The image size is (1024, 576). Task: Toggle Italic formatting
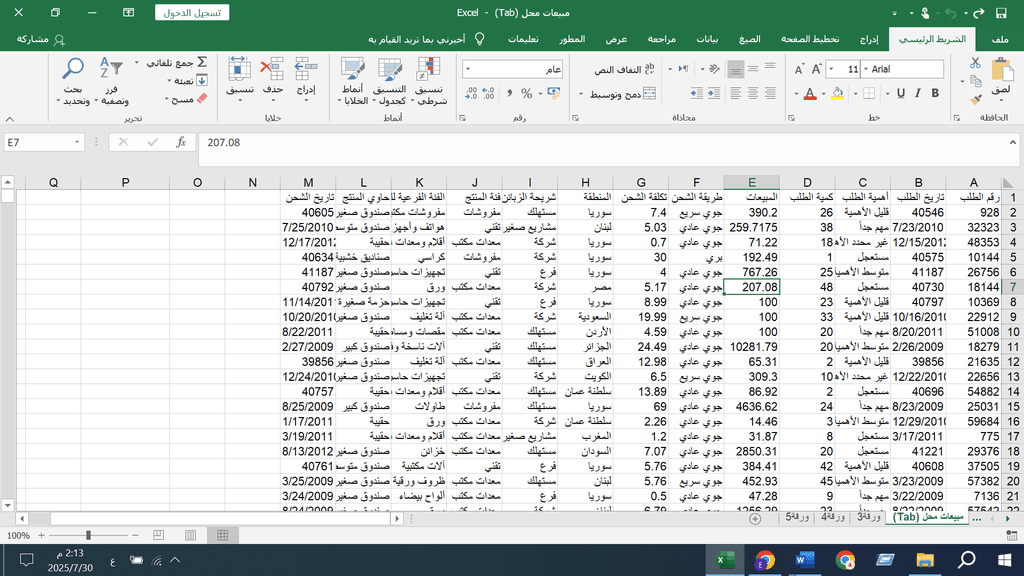pos(918,94)
